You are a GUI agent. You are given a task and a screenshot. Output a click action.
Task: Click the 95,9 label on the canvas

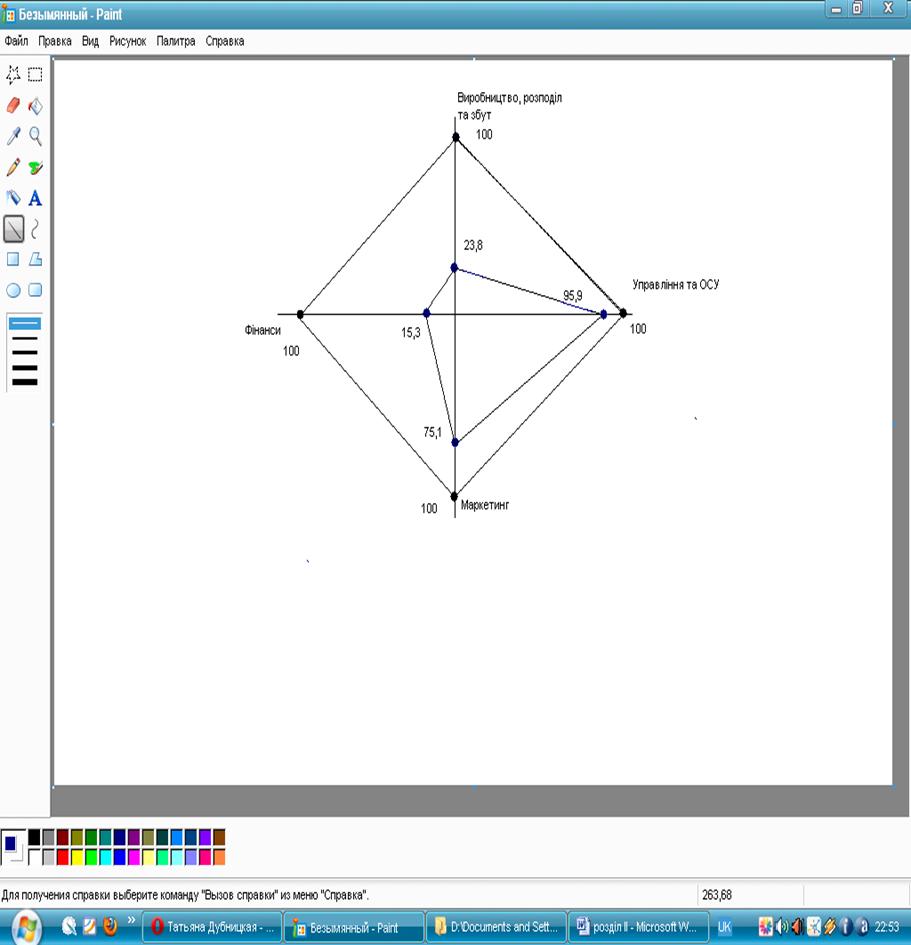coord(572,295)
